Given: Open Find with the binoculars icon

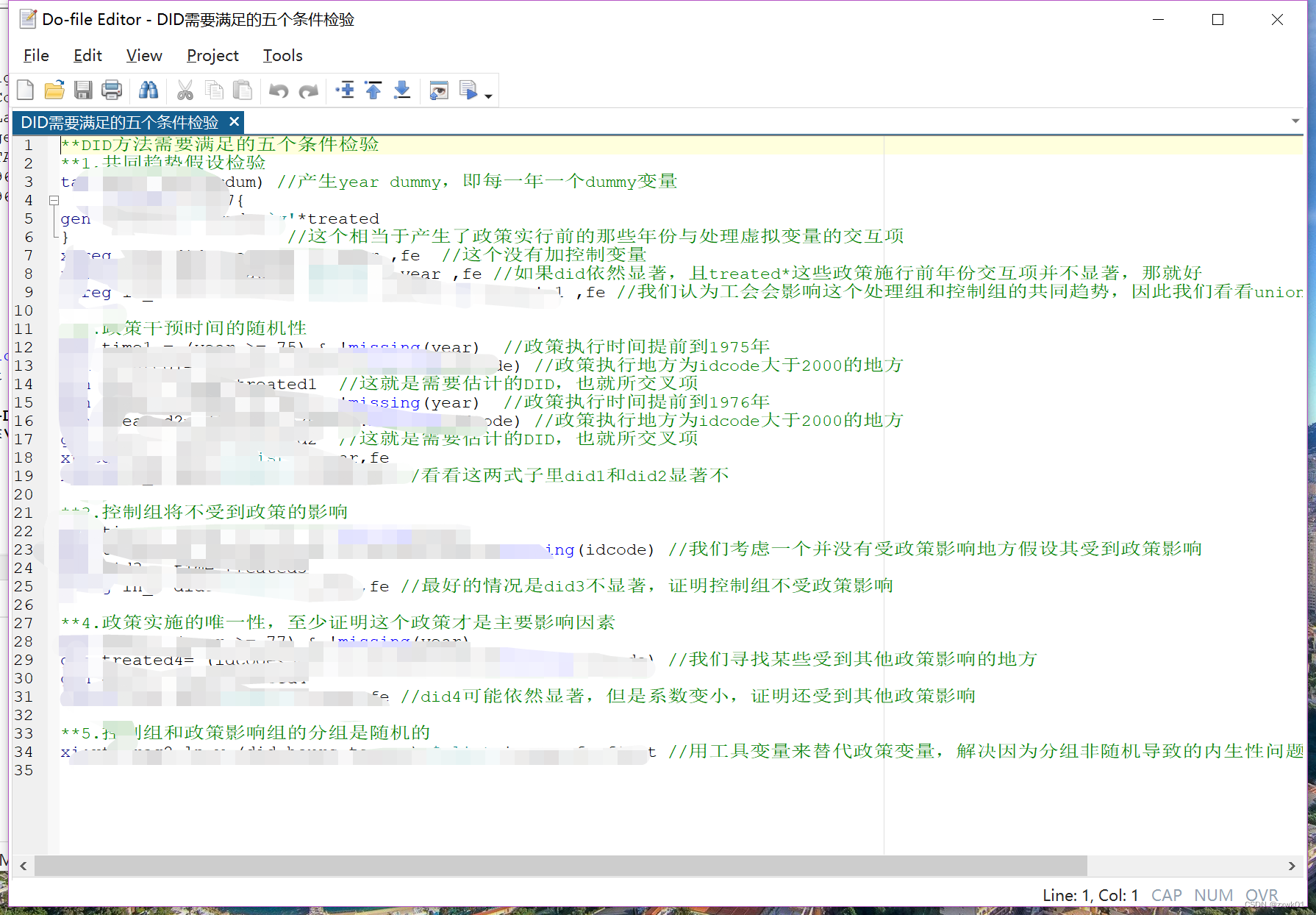Looking at the screenshot, I should [149, 90].
